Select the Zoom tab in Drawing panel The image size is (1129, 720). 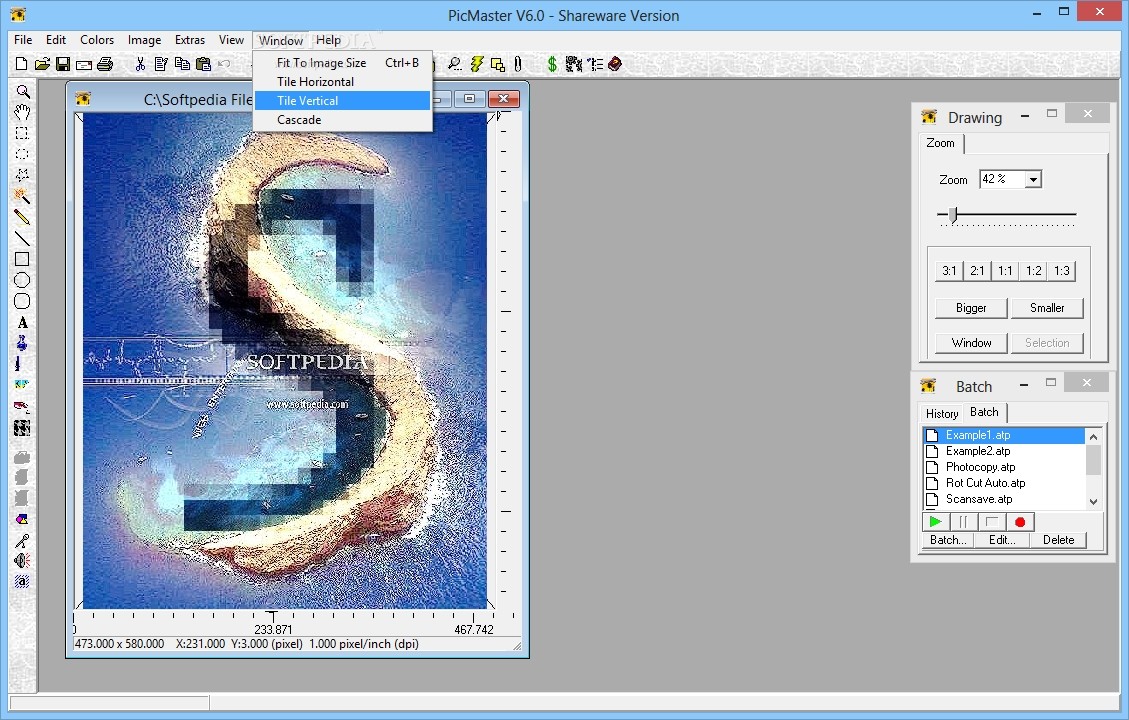coord(940,143)
